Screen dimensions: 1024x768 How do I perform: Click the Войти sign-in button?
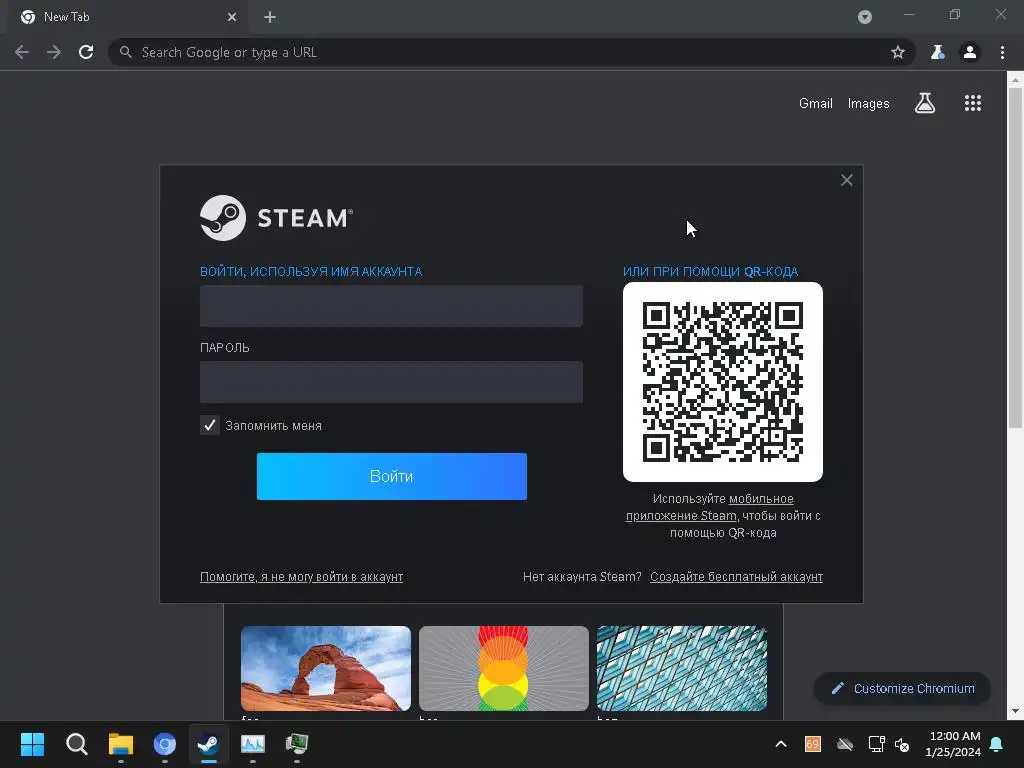tap(392, 476)
